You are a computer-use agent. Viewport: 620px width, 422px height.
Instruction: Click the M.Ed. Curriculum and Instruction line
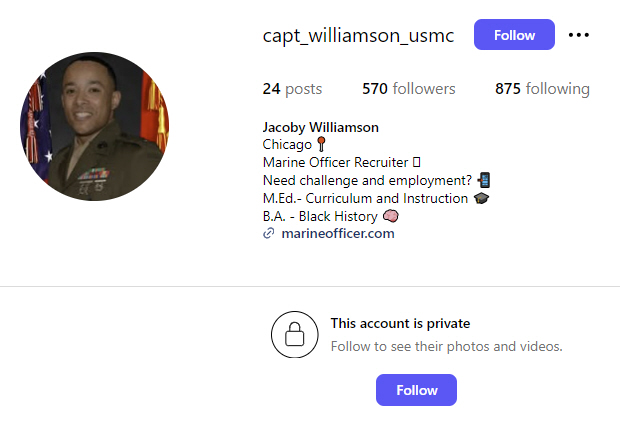[365, 198]
